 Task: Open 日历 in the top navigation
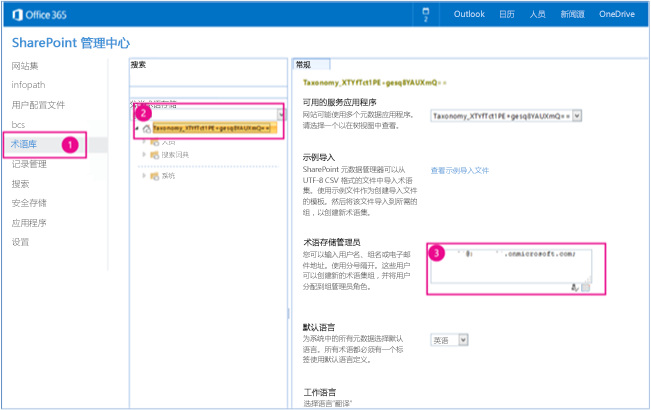pos(507,14)
